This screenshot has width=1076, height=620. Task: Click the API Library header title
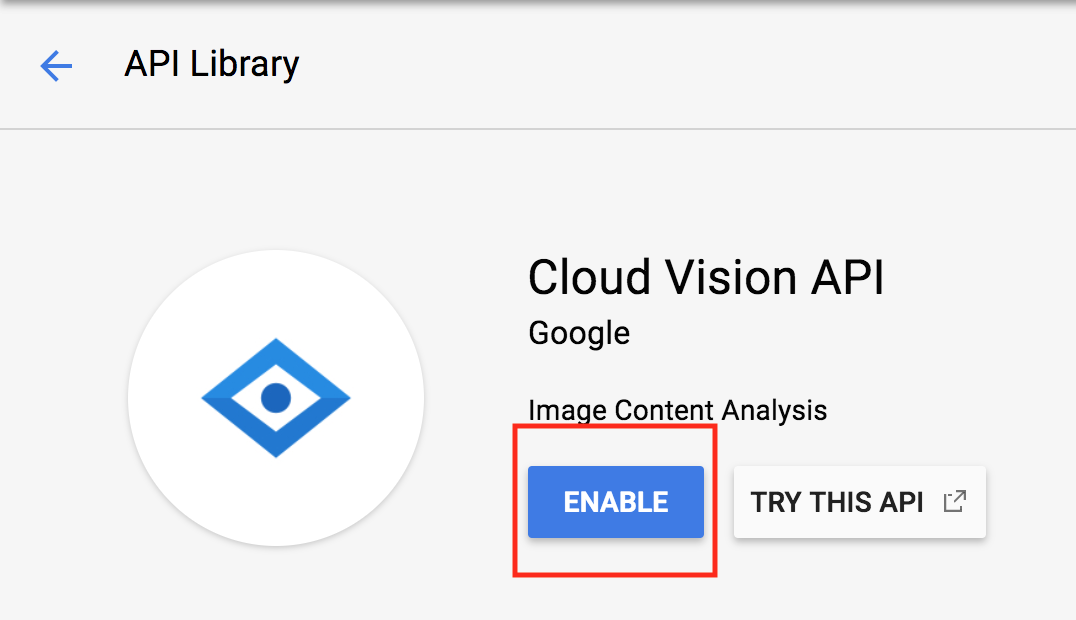(x=212, y=64)
